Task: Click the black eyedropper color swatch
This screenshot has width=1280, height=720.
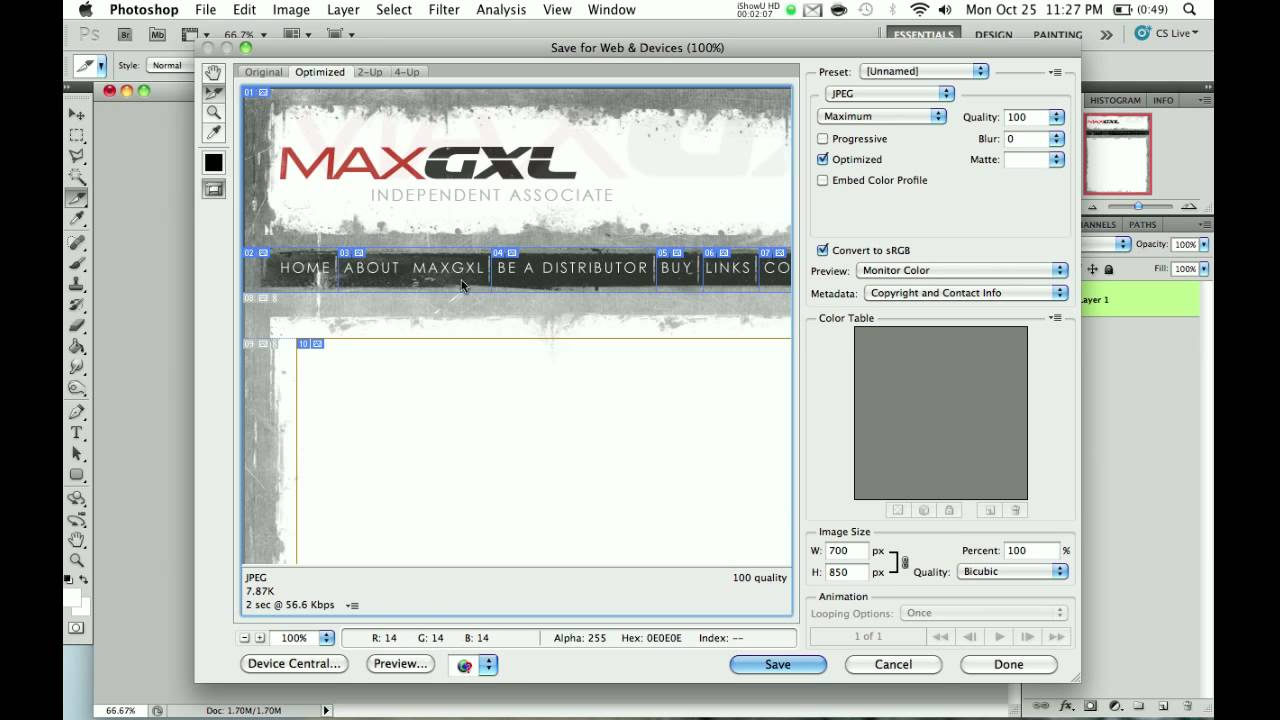Action: coord(213,162)
